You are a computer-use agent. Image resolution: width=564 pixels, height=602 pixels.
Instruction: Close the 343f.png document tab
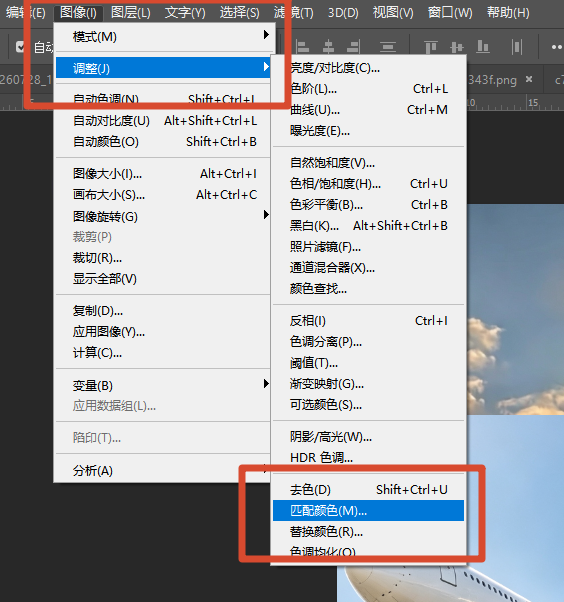point(529,79)
